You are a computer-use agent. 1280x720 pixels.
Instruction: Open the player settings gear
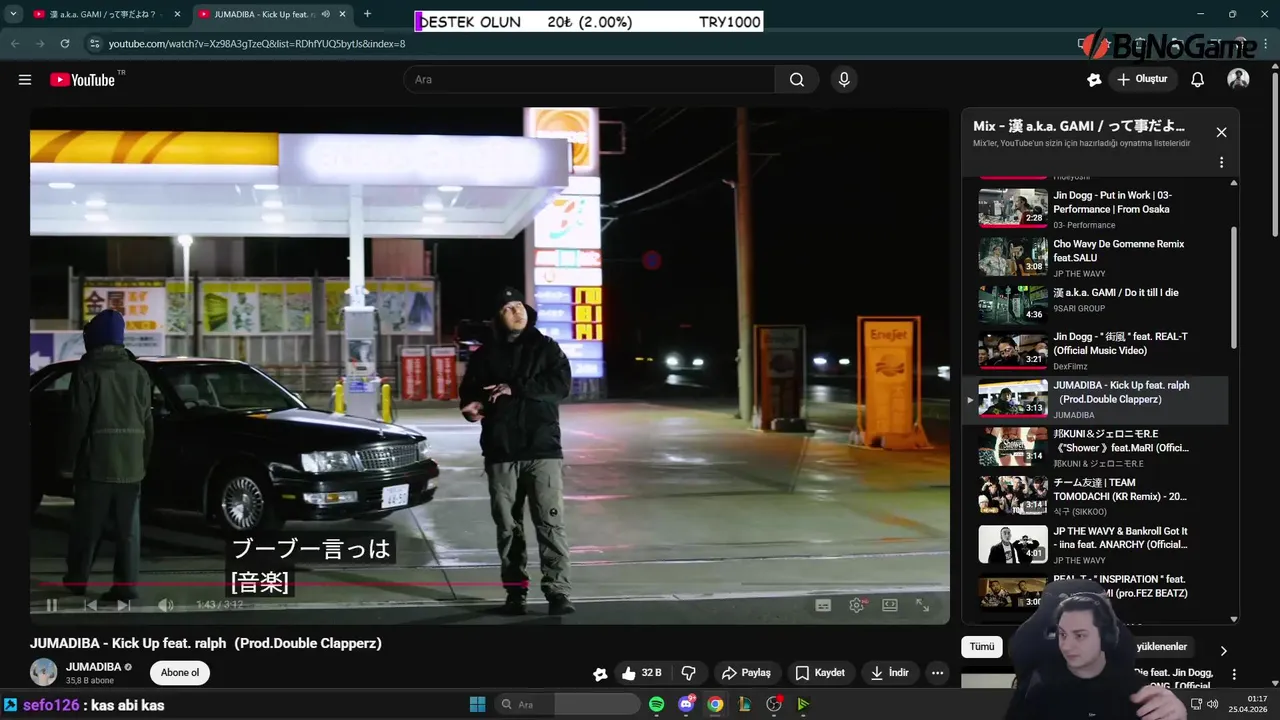click(856, 605)
